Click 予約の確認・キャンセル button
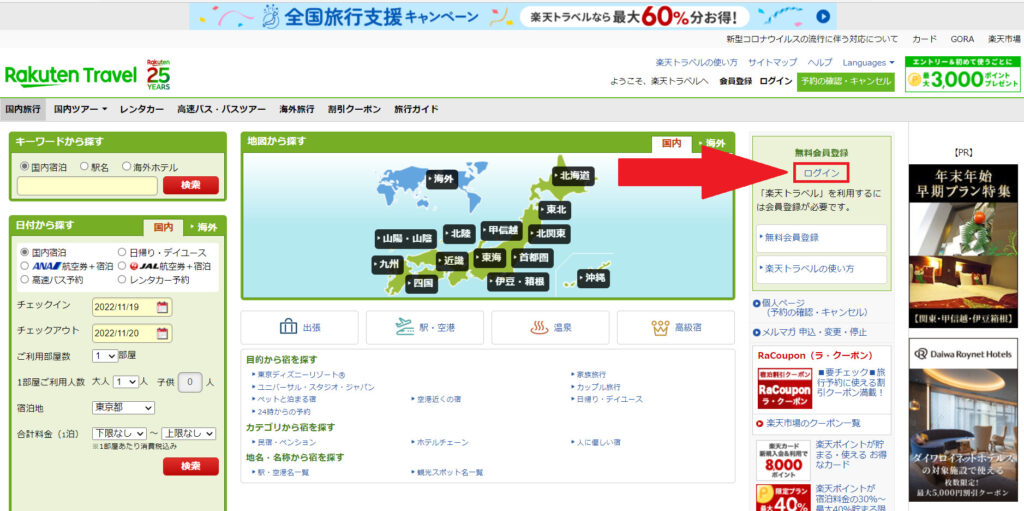 846,82
